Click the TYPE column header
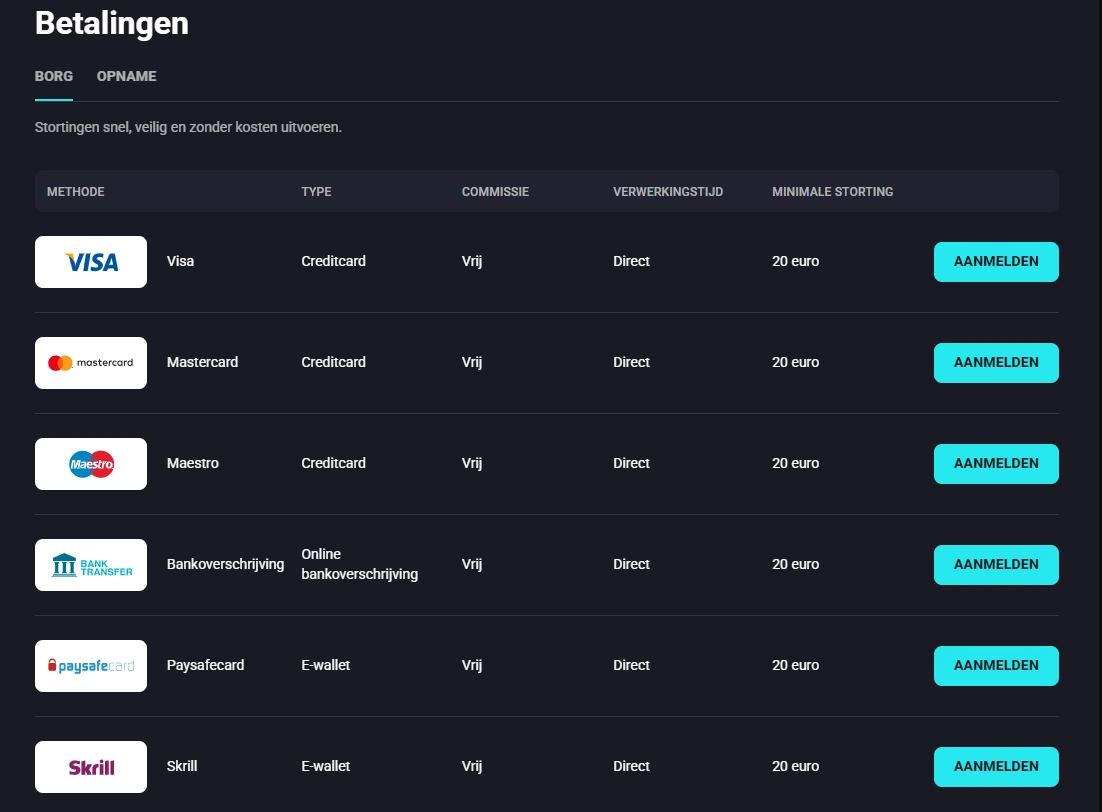Viewport: 1102px width, 812px height. pyautogui.click(x=316, y=192)
